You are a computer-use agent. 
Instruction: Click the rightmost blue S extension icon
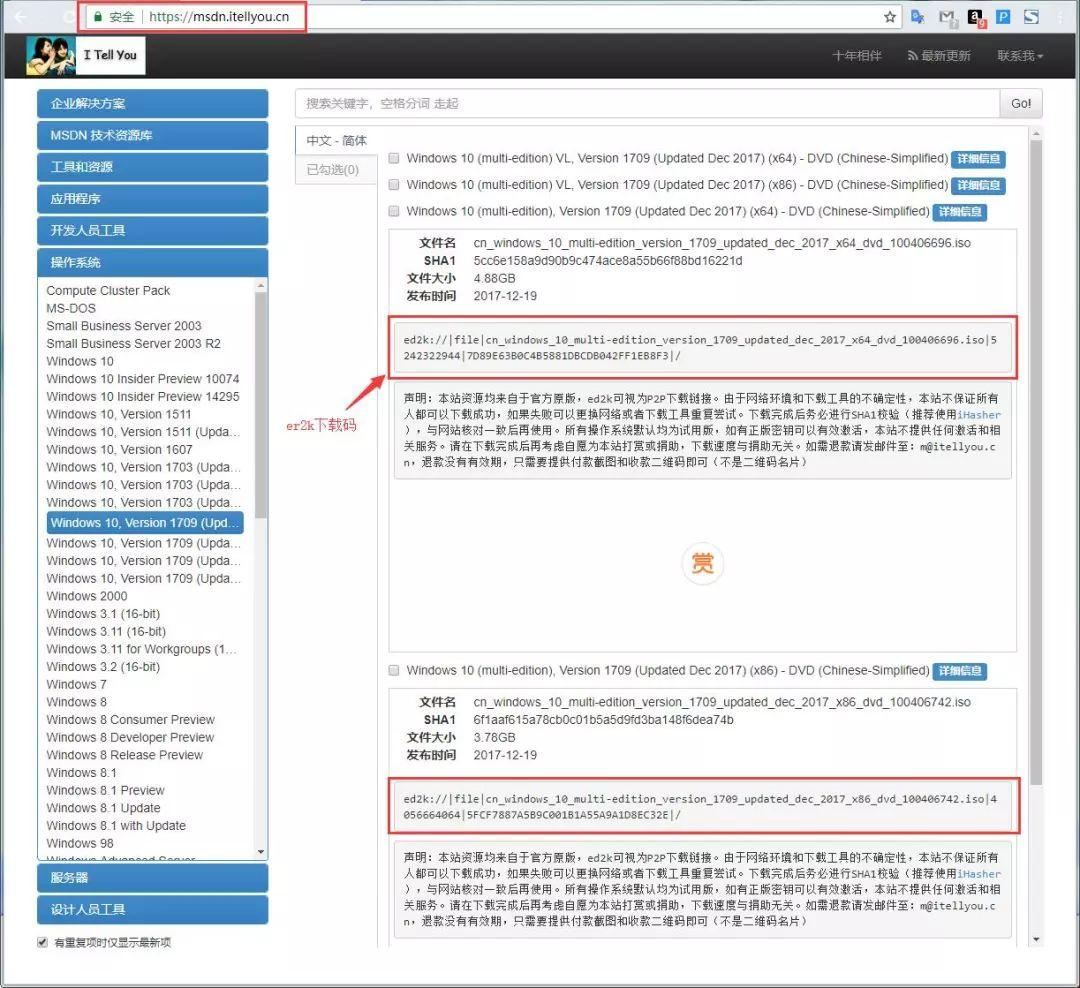pyautogui.click(x=1031, y=17)
